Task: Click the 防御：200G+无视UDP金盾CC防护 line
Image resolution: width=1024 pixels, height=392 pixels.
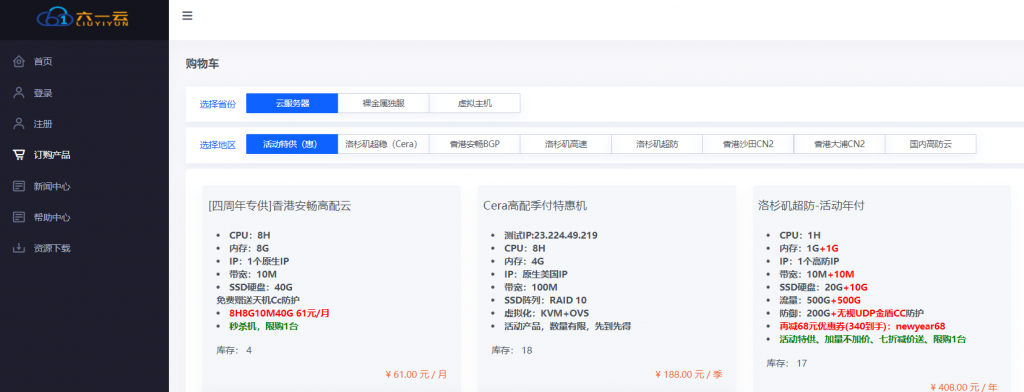Action: point(852,313)
